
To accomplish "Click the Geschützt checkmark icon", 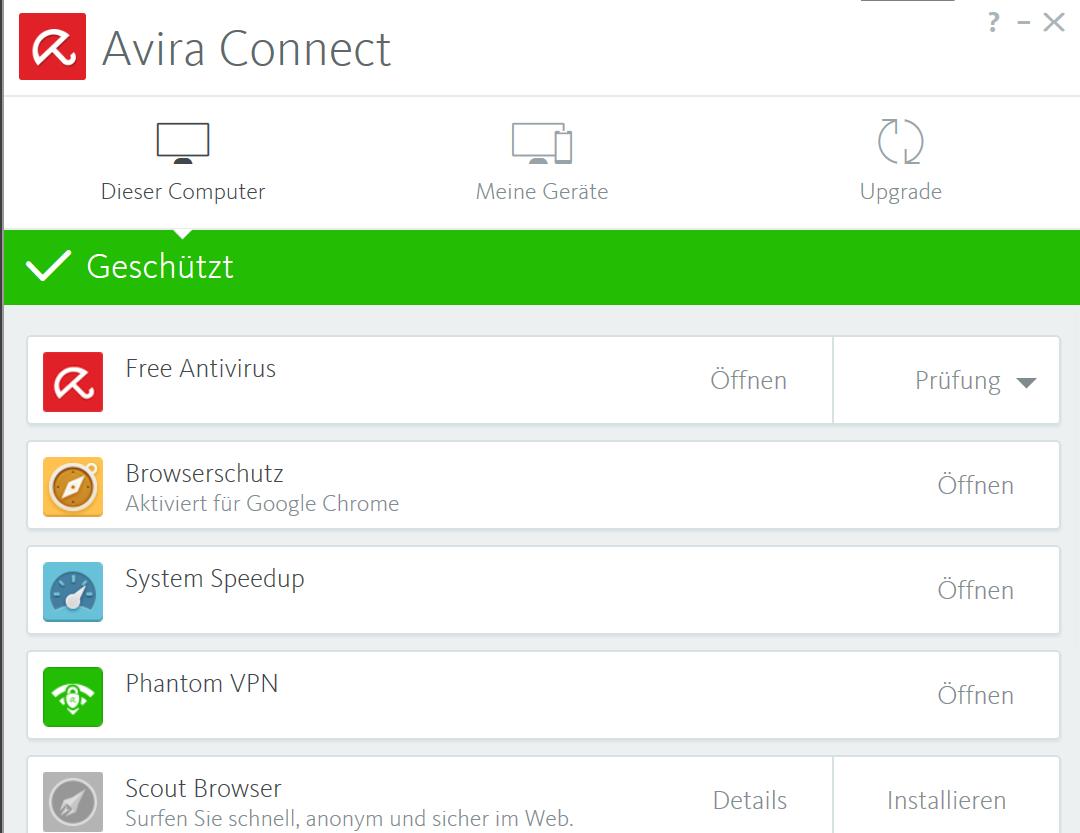I will click(48, 265).
